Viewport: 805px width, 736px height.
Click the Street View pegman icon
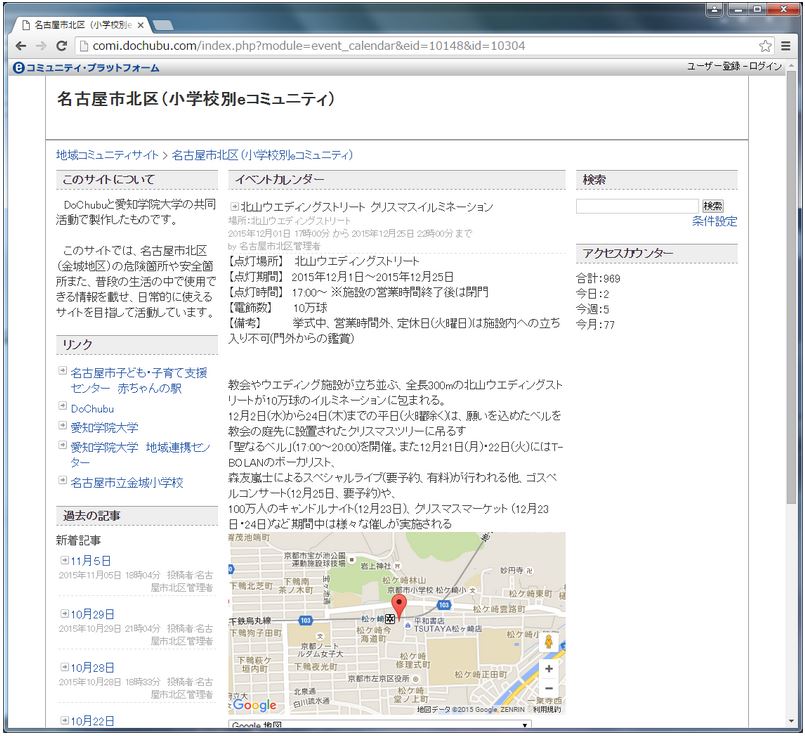[549, 640]
